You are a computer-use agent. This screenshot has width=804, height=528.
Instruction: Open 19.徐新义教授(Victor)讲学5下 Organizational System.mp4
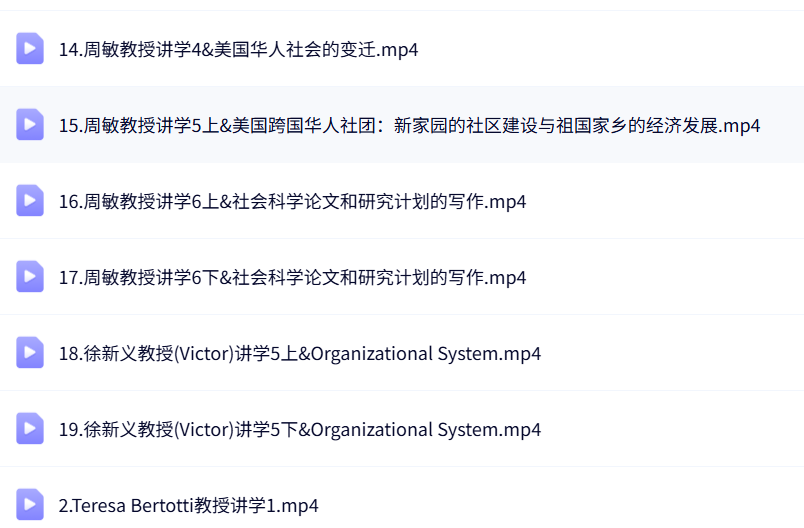[x=300, y=429]
